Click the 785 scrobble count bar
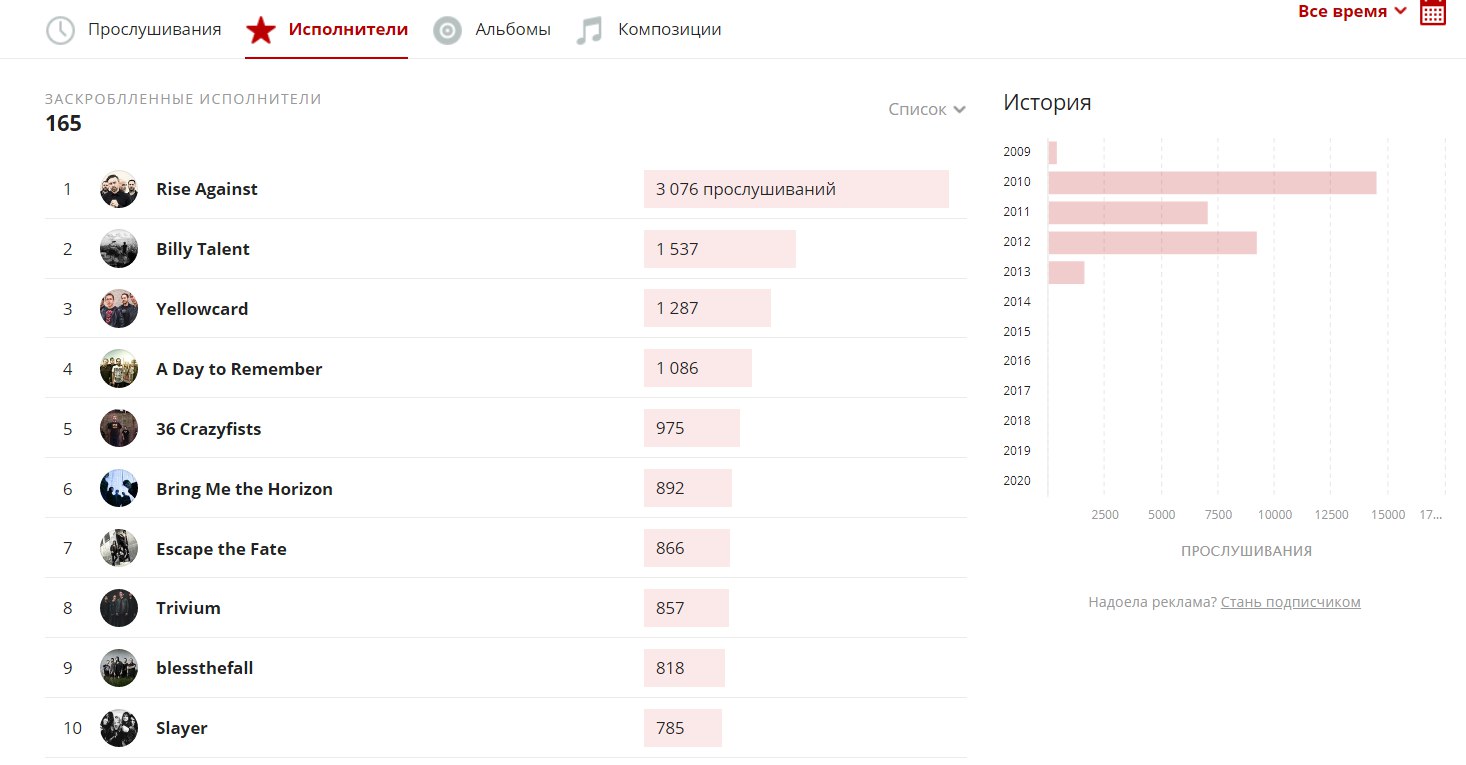Screen dimensions: 1466x765 683,728
